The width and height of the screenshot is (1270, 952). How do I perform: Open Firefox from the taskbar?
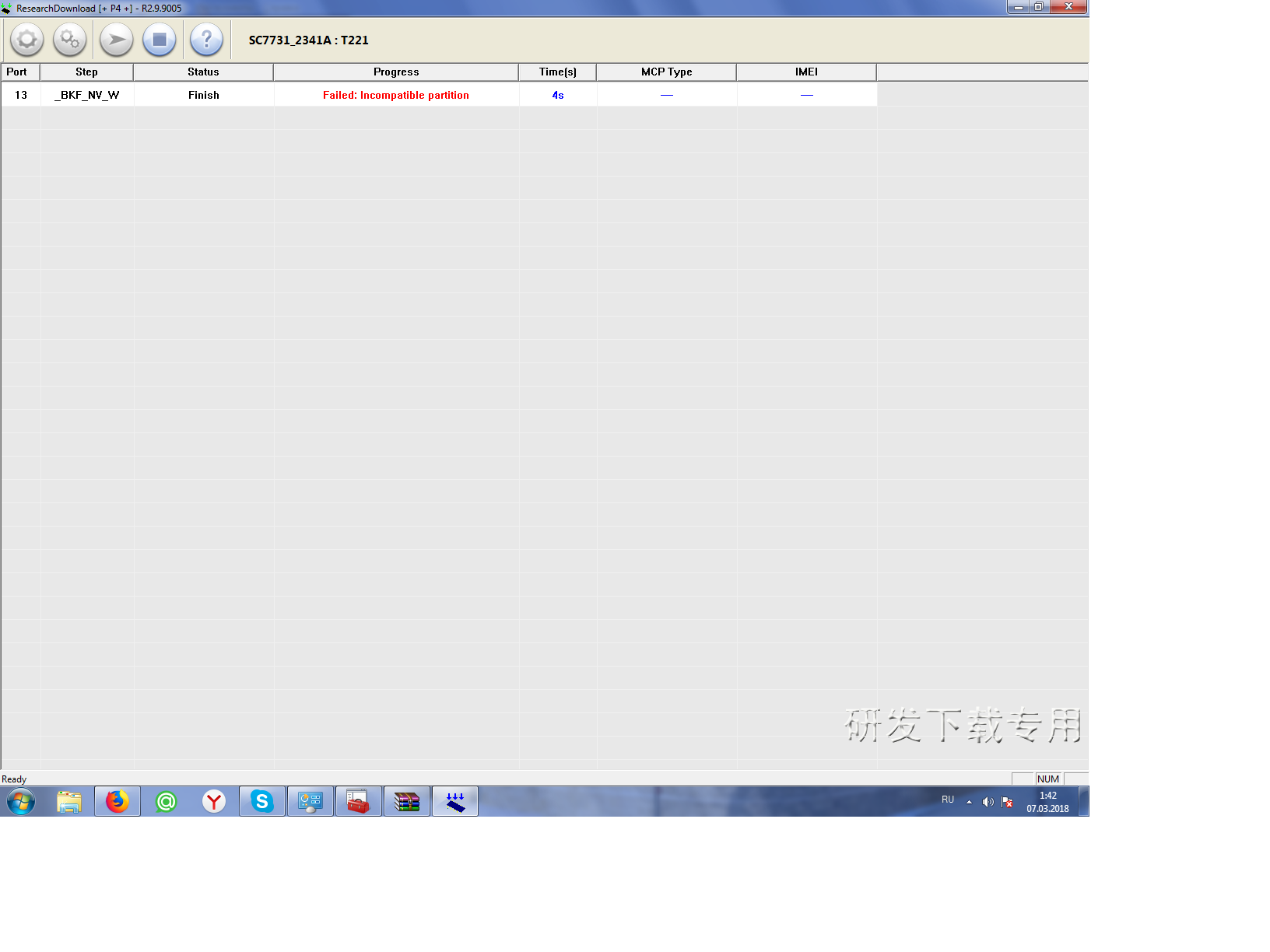pyautogui.click(x=118, y=801)
